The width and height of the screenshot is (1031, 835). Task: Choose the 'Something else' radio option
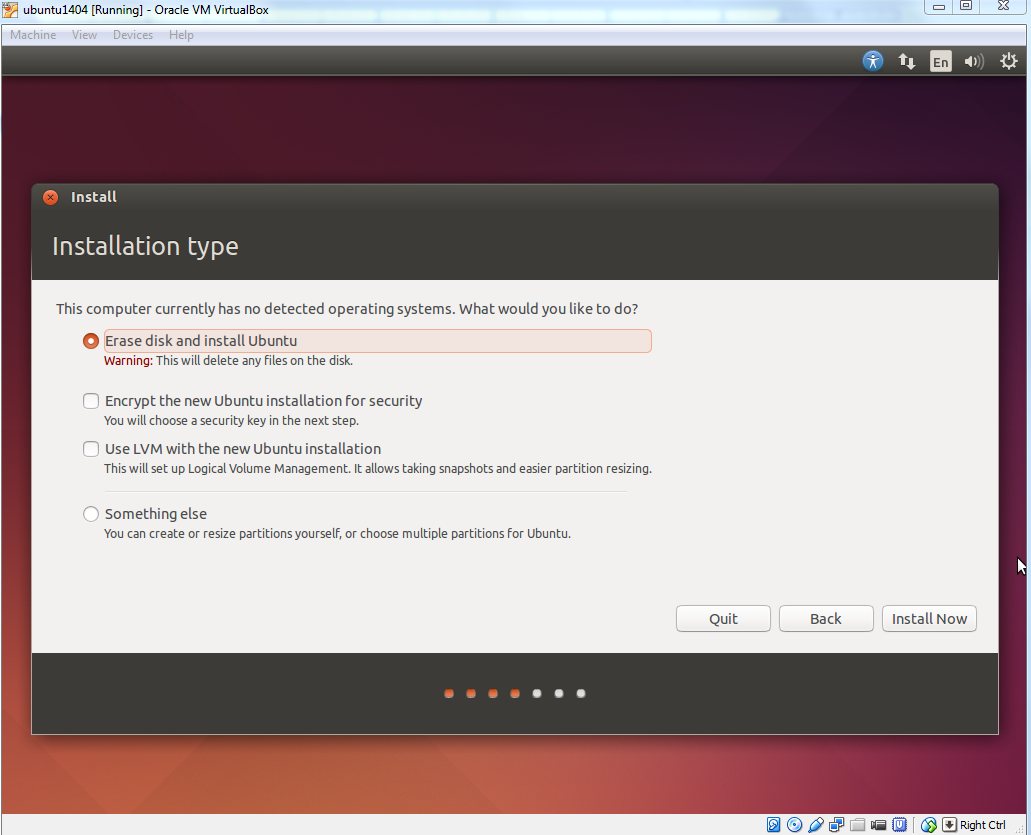(91, 514)
